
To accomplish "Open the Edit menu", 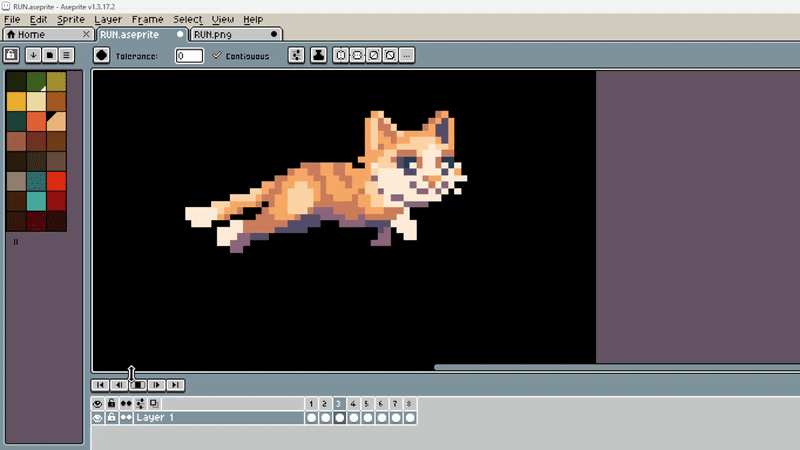I will pyautogui.click(x=38, y=19).
